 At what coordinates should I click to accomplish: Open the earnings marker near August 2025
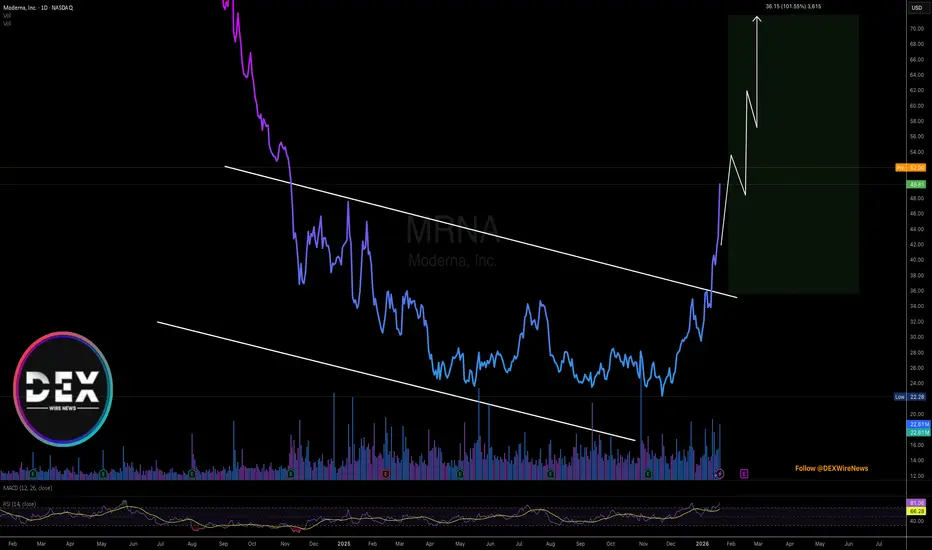click(551, 474)
